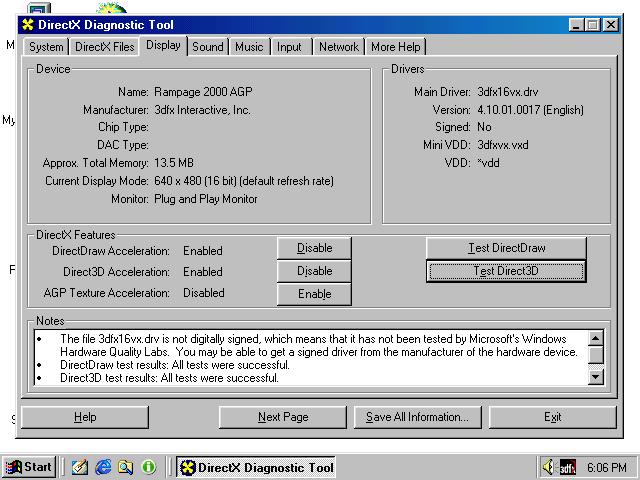Click DirectX Diagnostic Tool taskbar button
The image size is (640, 480).
(256, 467)
